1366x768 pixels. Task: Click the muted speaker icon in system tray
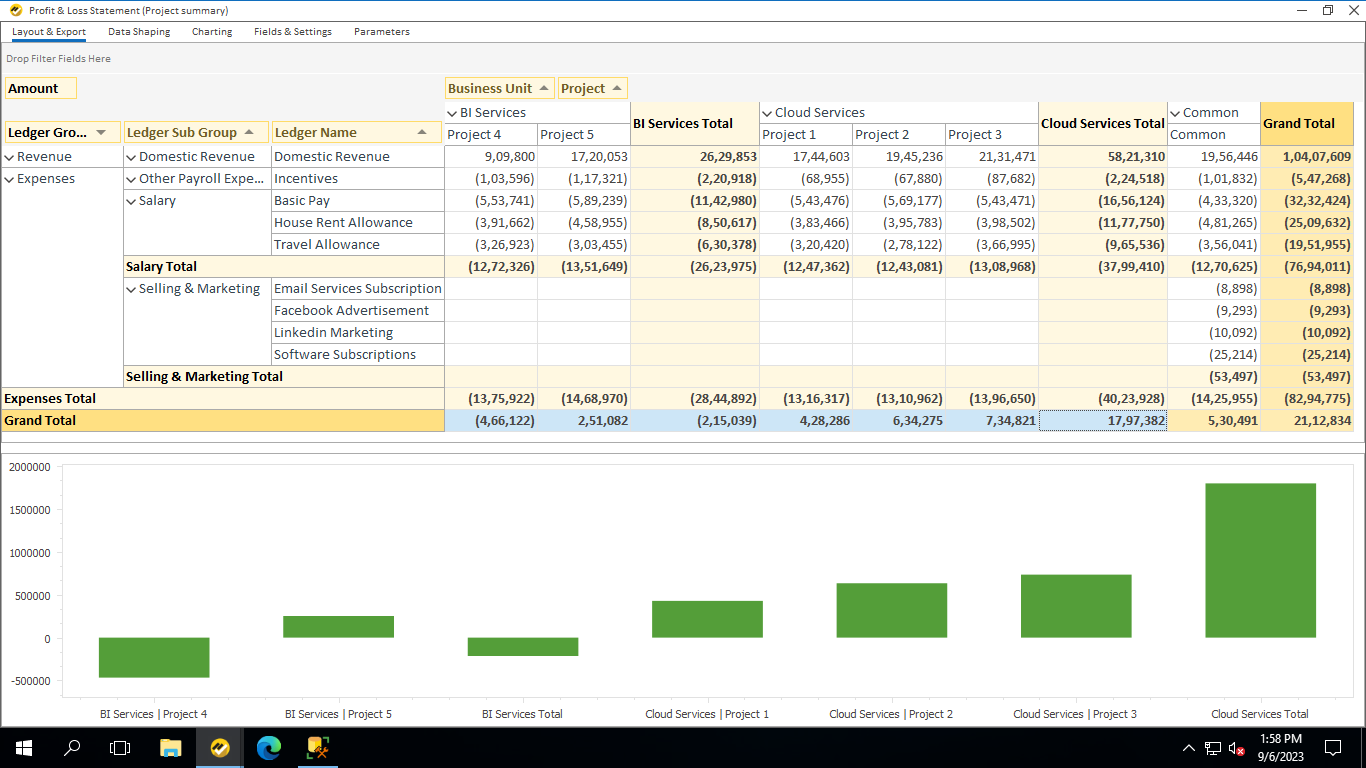1233,747
